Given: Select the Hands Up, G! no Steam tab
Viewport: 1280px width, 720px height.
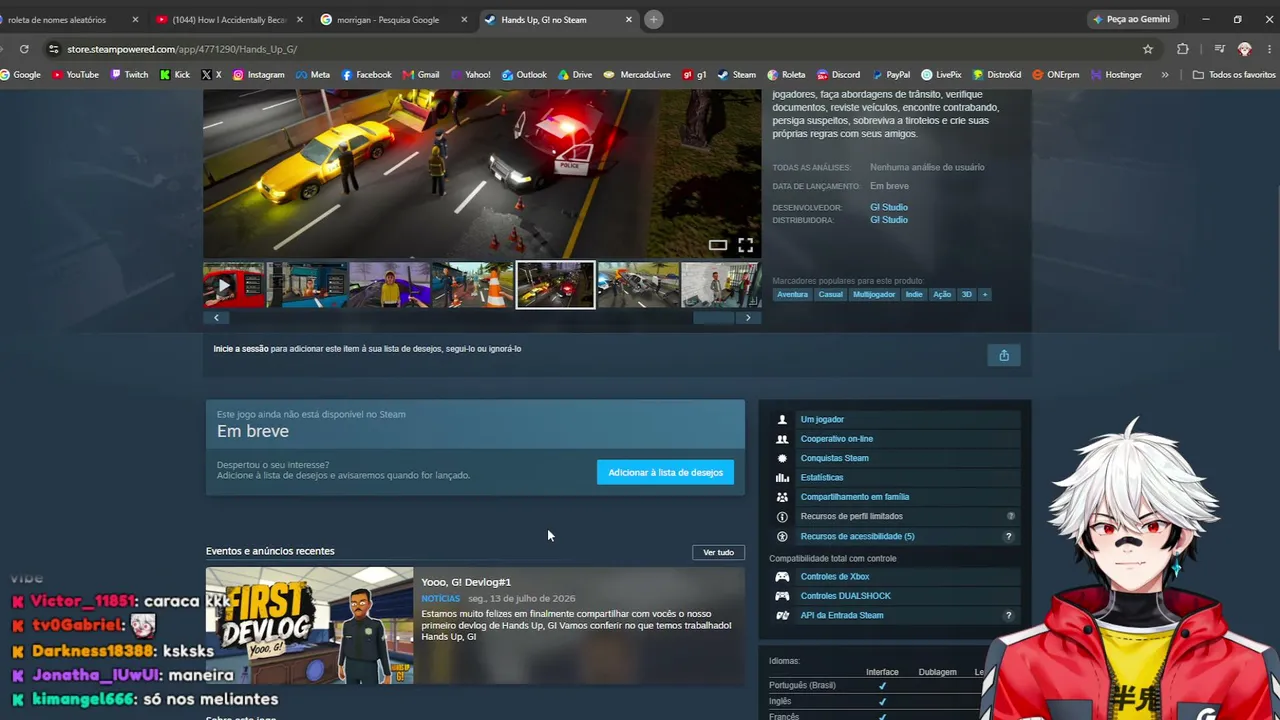Looking at the screenshot, I should coord(558,19).
